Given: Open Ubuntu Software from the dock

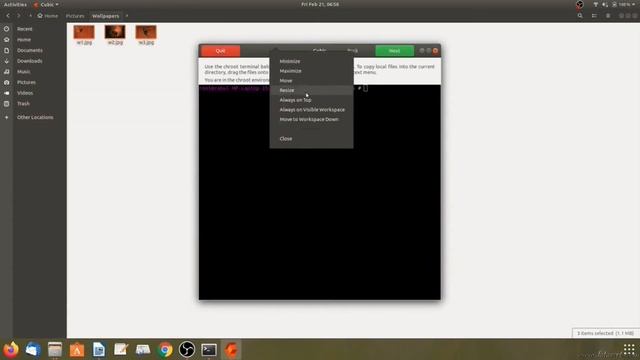Looking at the screenshot, I should [77, 350].
